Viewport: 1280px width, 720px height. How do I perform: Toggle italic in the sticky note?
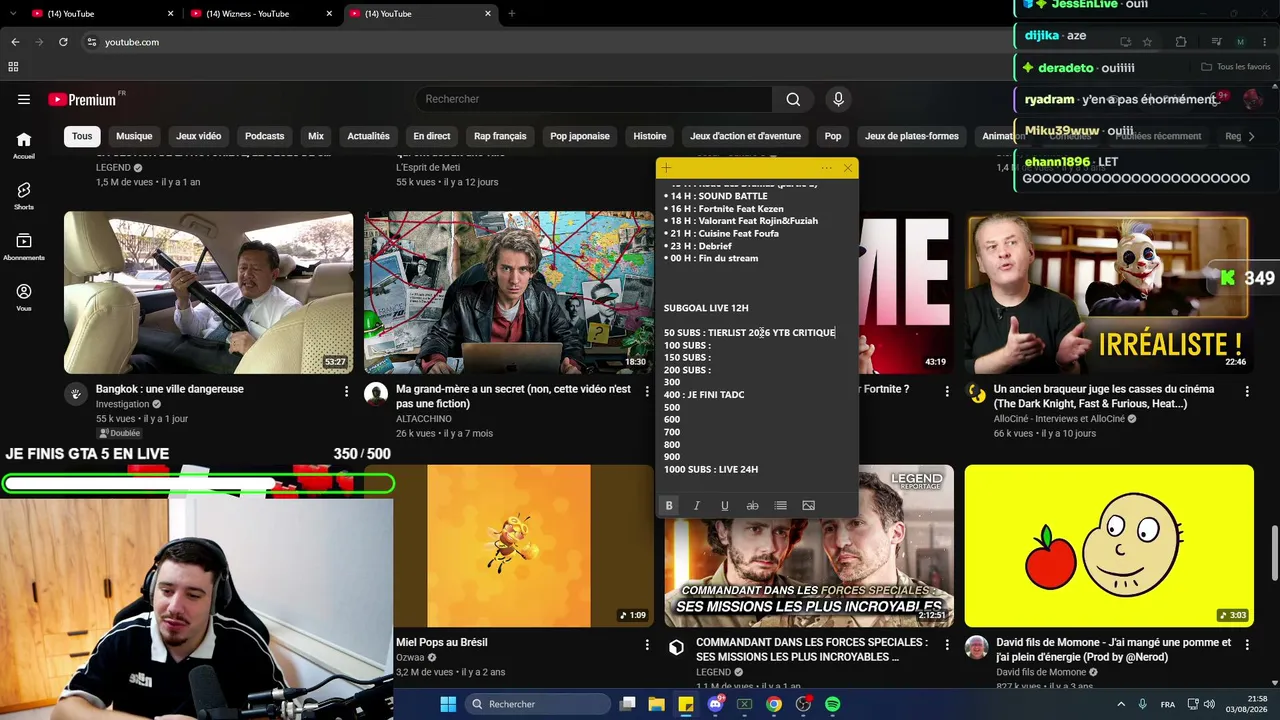[697, 505]
